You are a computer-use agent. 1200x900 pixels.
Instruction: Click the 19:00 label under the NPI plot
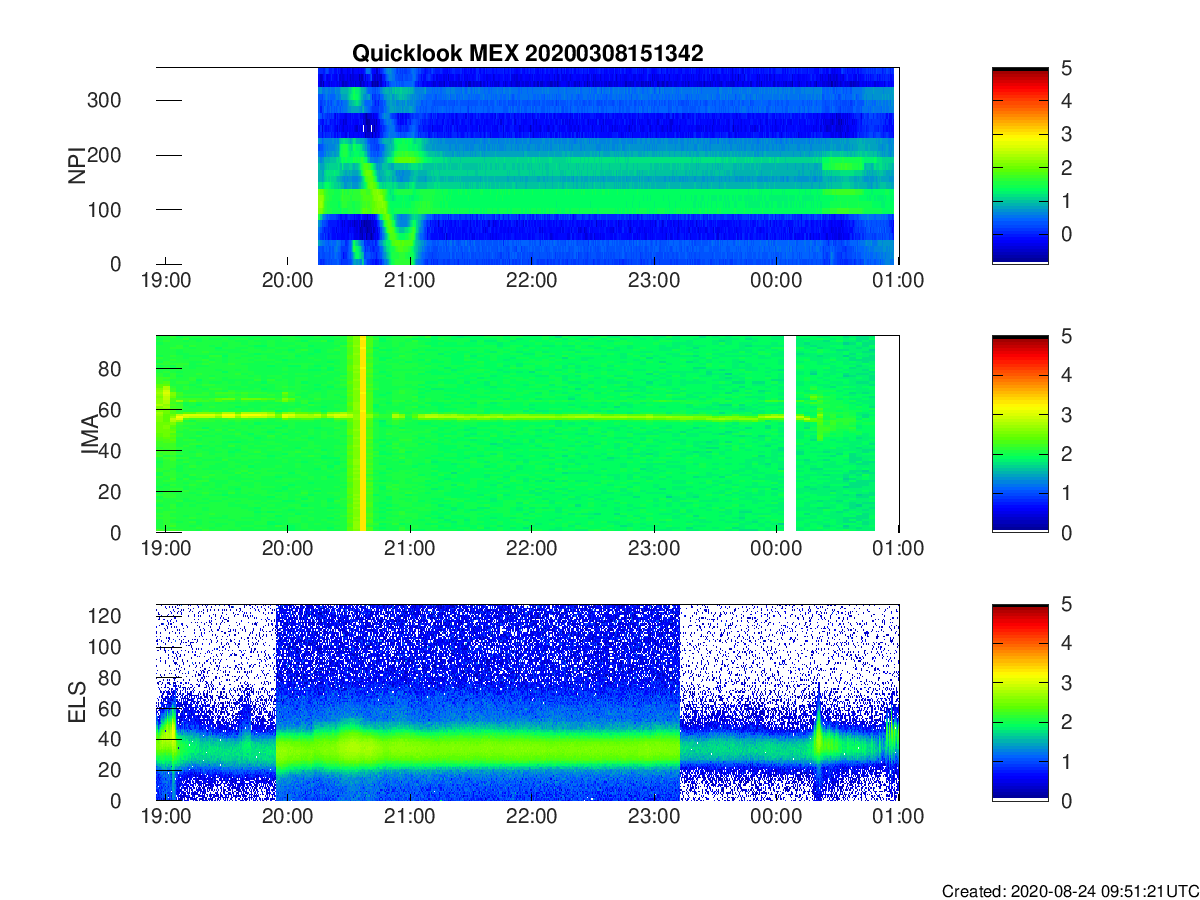166,281
